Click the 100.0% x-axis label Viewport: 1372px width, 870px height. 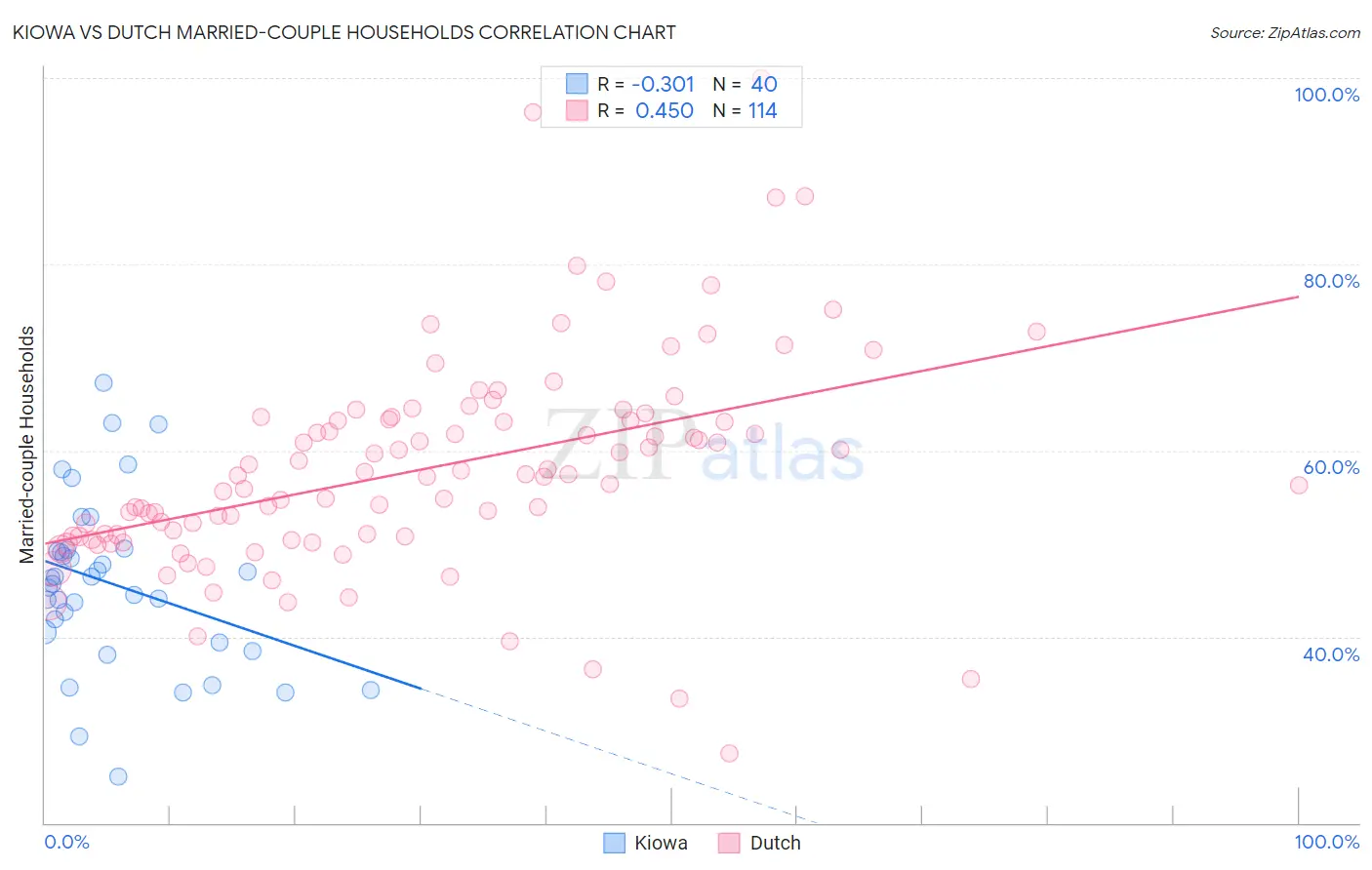tap(1326, 842)
